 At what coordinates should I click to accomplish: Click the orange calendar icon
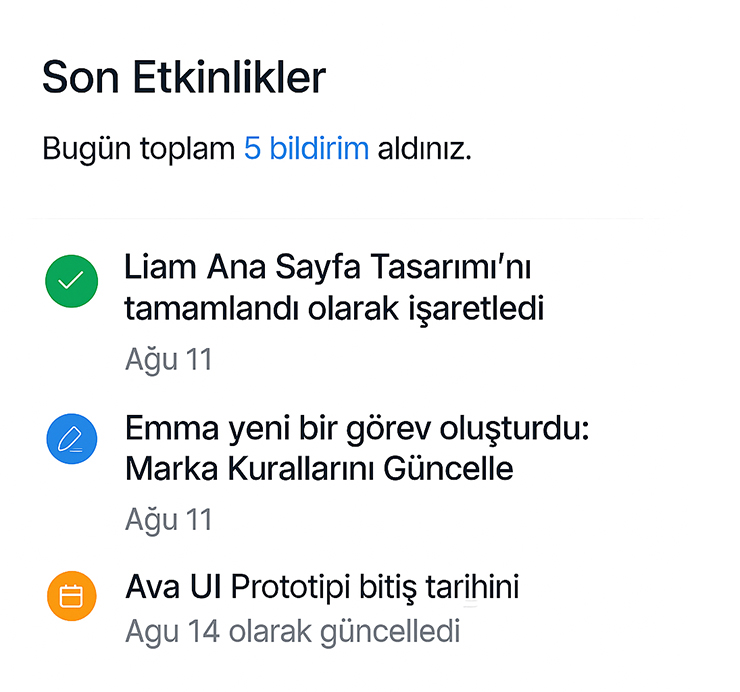pos(71,597)
